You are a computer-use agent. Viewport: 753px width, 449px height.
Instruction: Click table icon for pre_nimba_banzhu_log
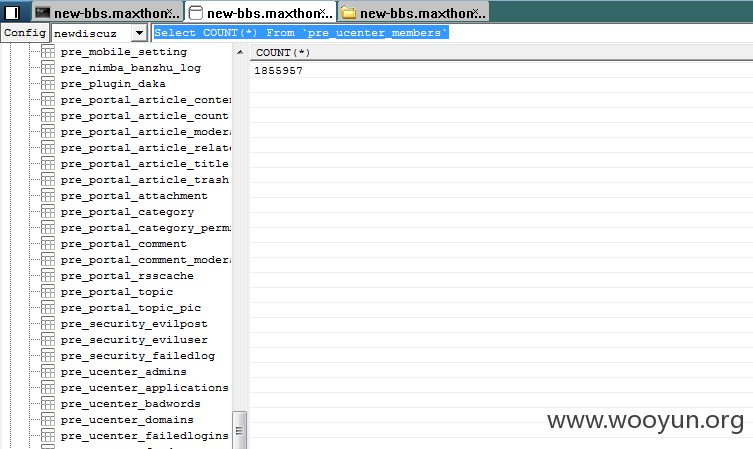tap(48, 68)
